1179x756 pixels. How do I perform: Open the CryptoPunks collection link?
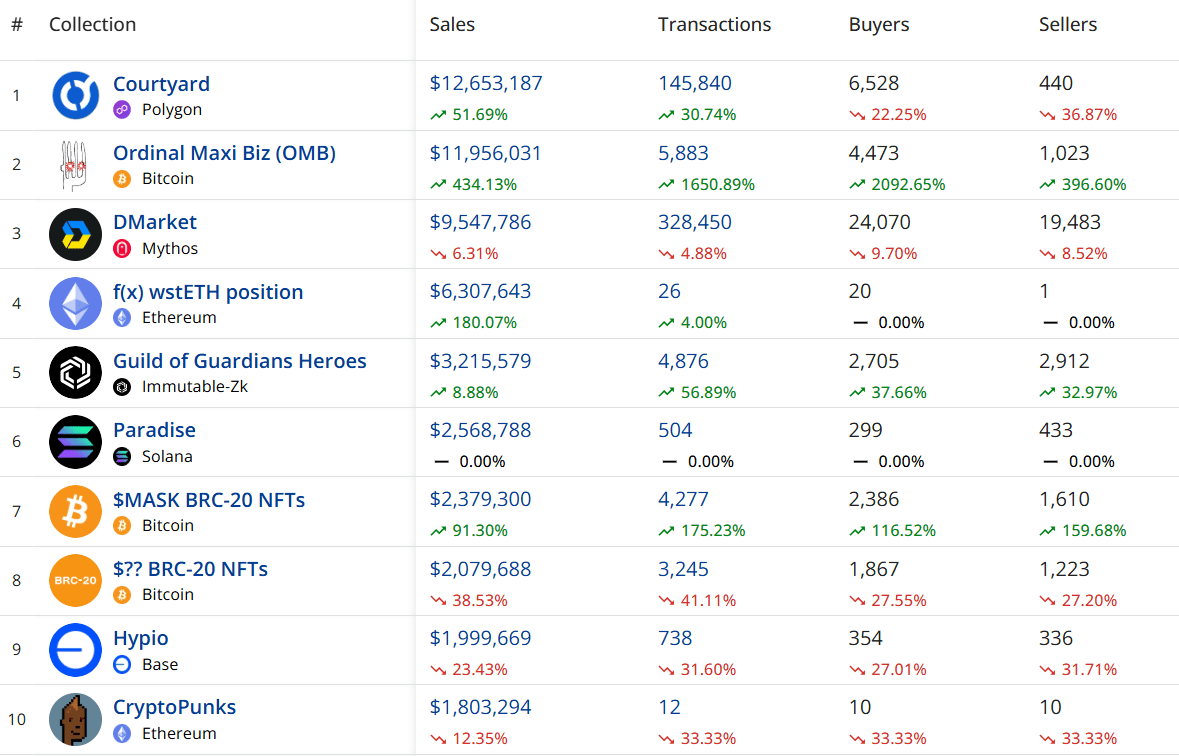tap(174, 708)
